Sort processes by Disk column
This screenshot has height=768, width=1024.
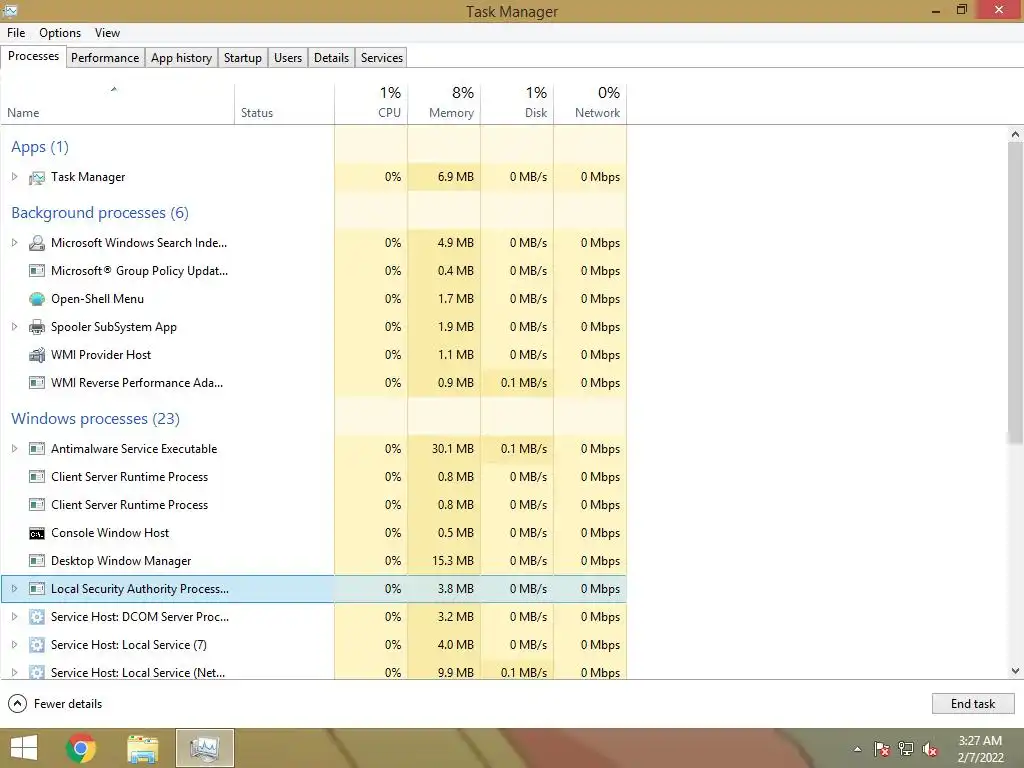pos(517,104)
